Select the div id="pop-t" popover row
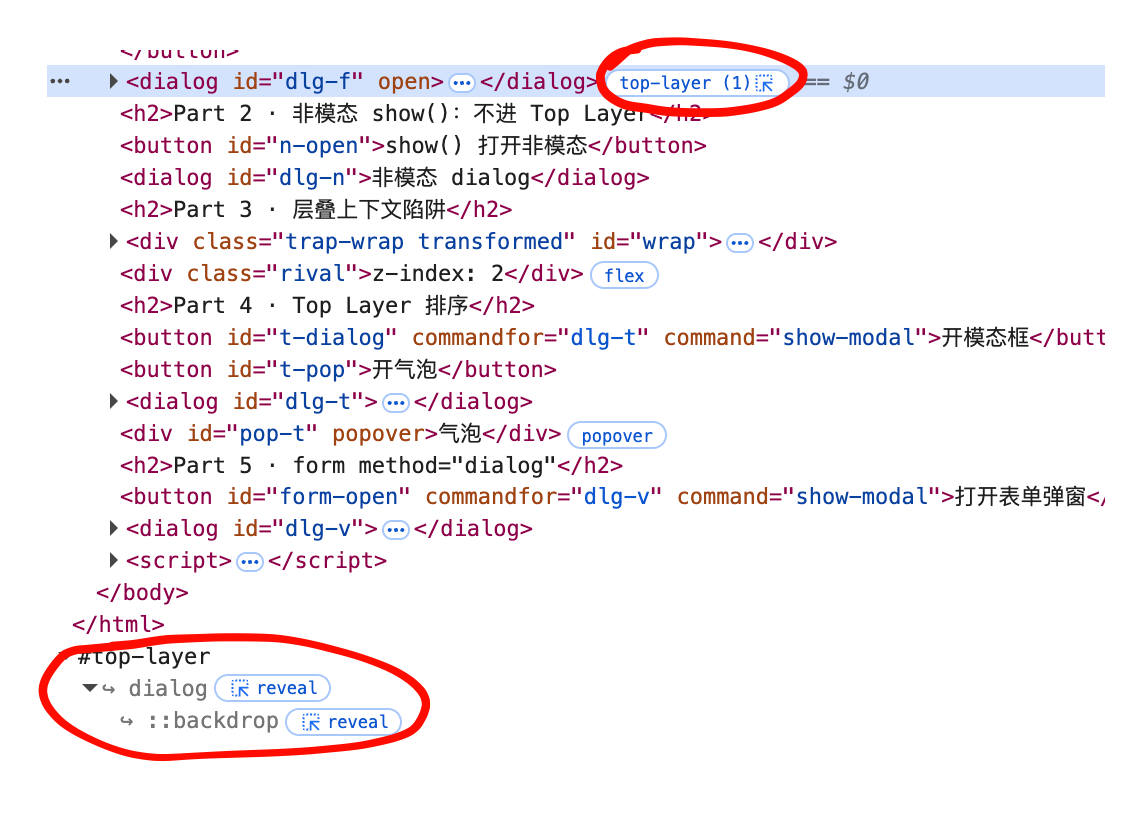The width and height of the screenshot is (1145, 832). pyautogui.click(x=340, y=433)
